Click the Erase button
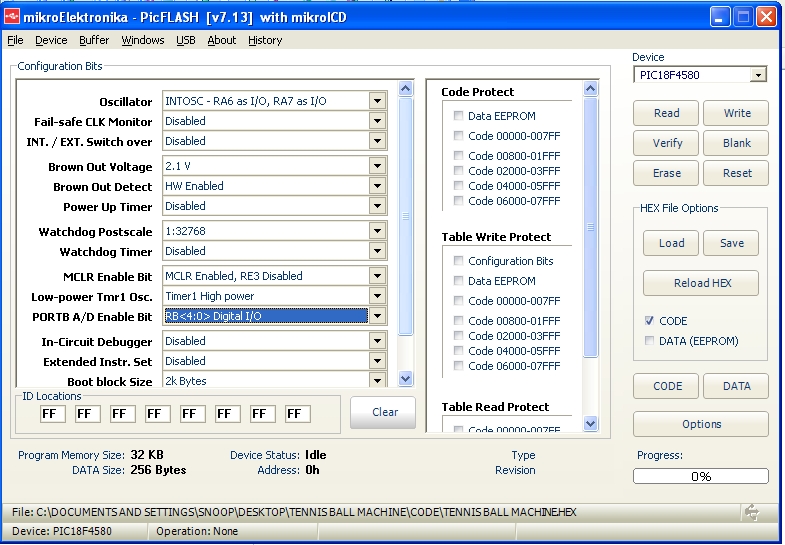This screenshot has width=785, height=545. pyautogui.click(x=666, y=173)
